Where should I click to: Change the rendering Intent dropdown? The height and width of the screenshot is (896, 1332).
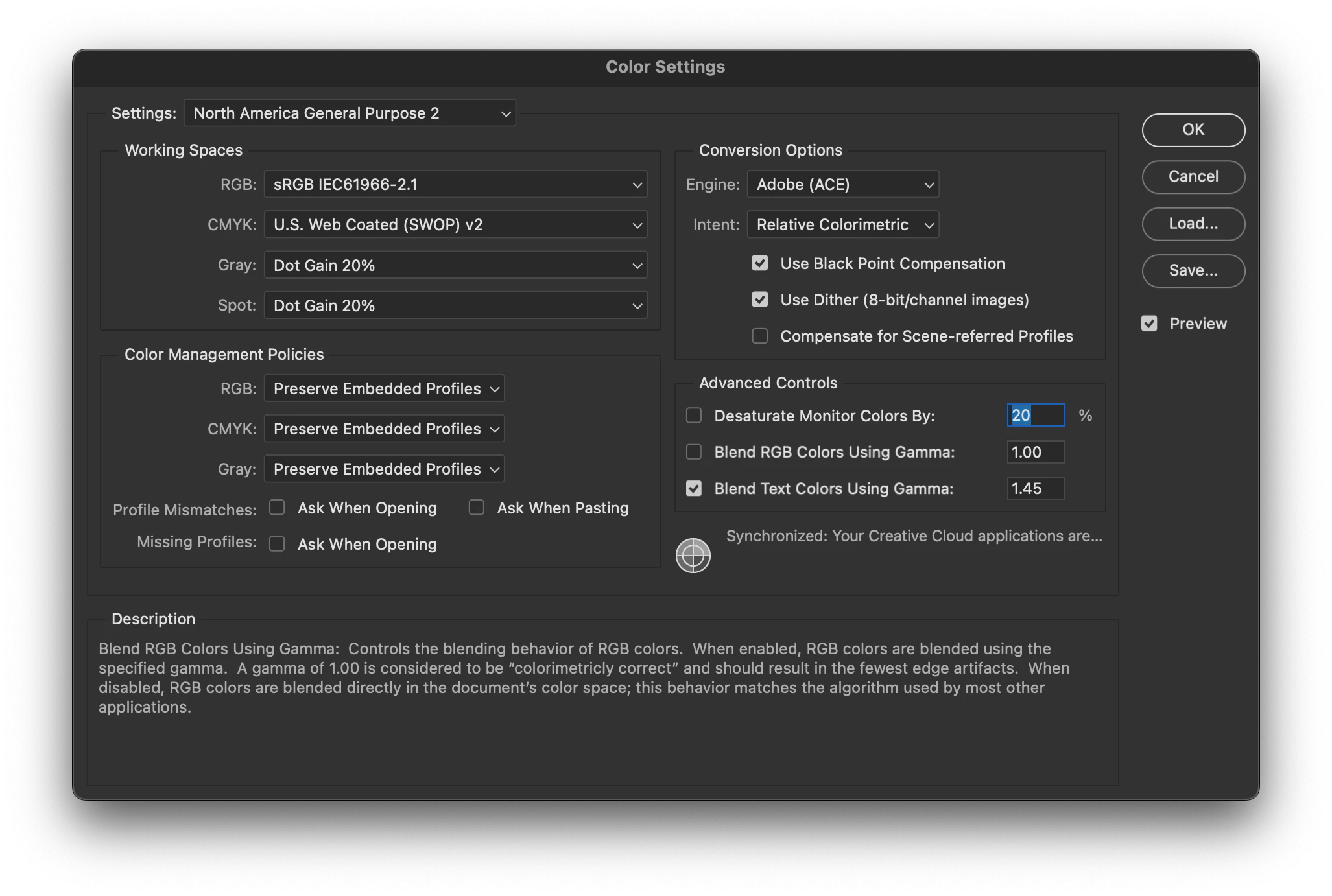pyautogui.click(x=842, y=225)
